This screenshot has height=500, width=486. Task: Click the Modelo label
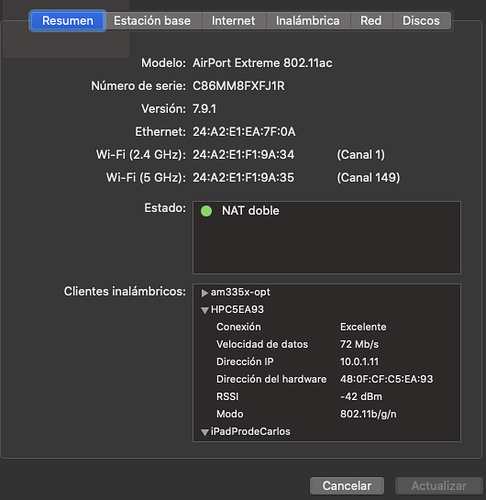(x=163, y=63)
